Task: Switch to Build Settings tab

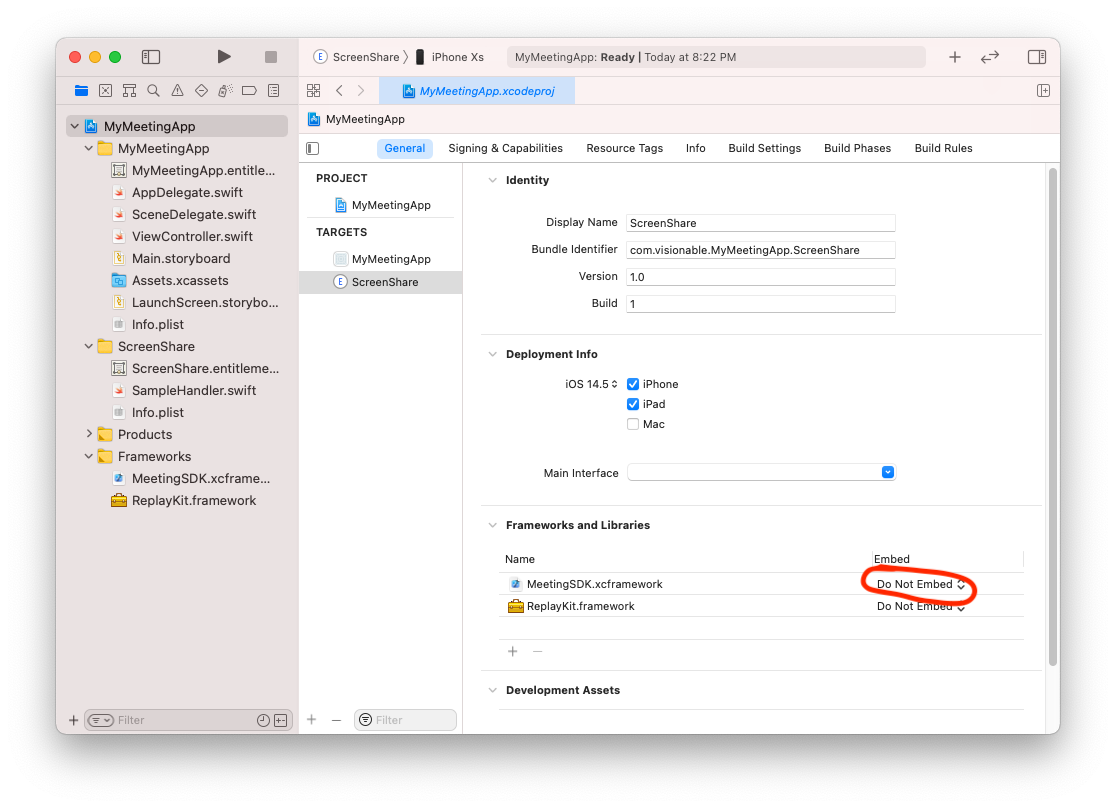Action: pyautogui.click(x=764, y=148)
